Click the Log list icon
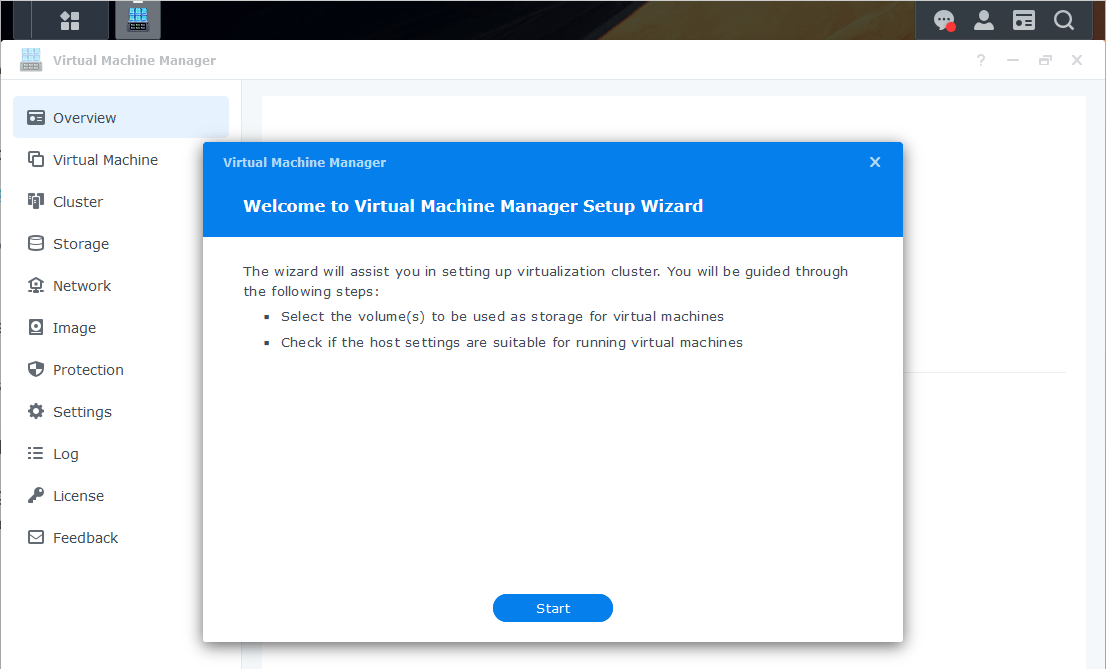1106x669 pixels. tap(36, 453)
